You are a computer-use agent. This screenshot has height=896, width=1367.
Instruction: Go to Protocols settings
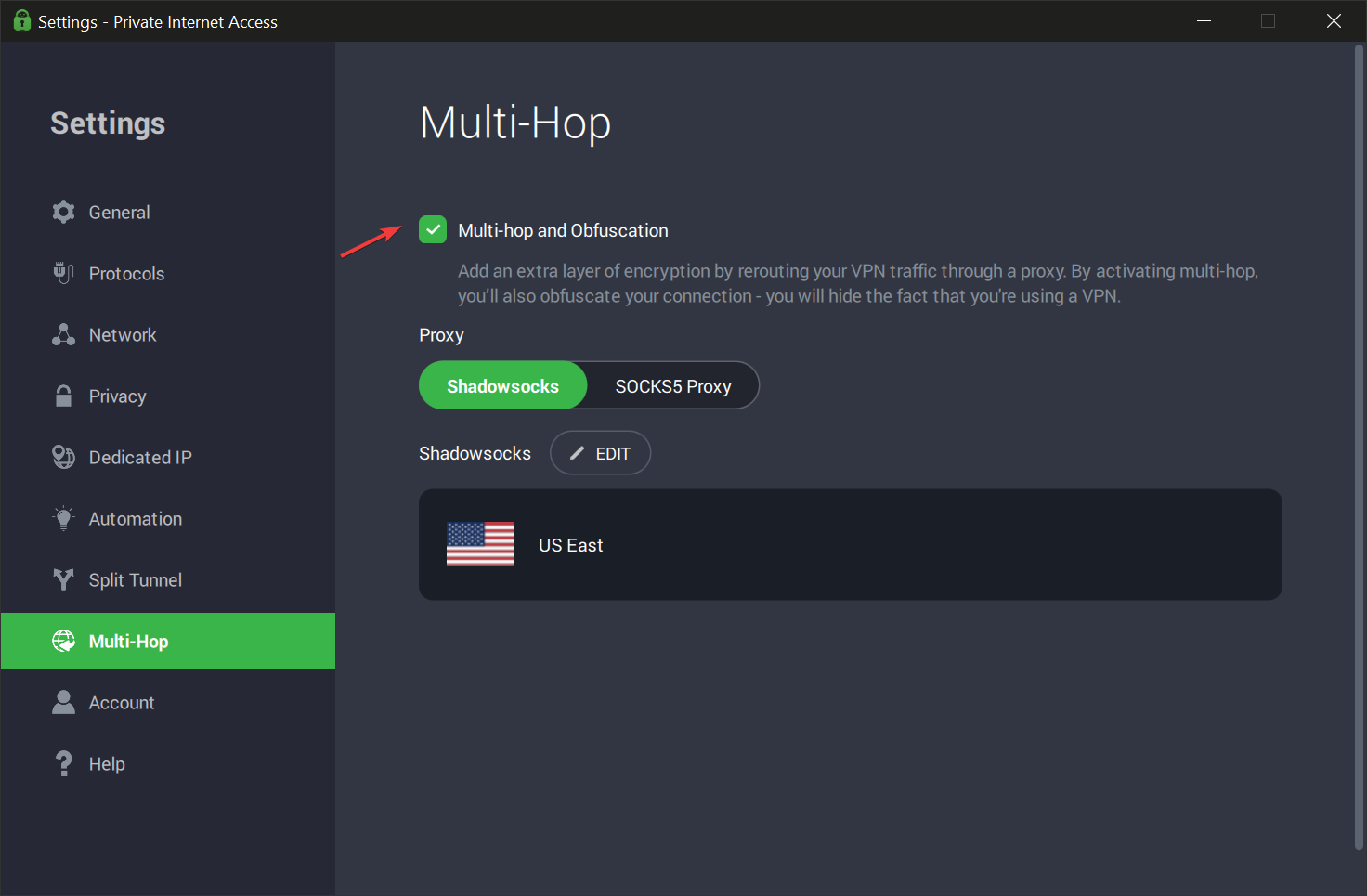tap(168, 273)
